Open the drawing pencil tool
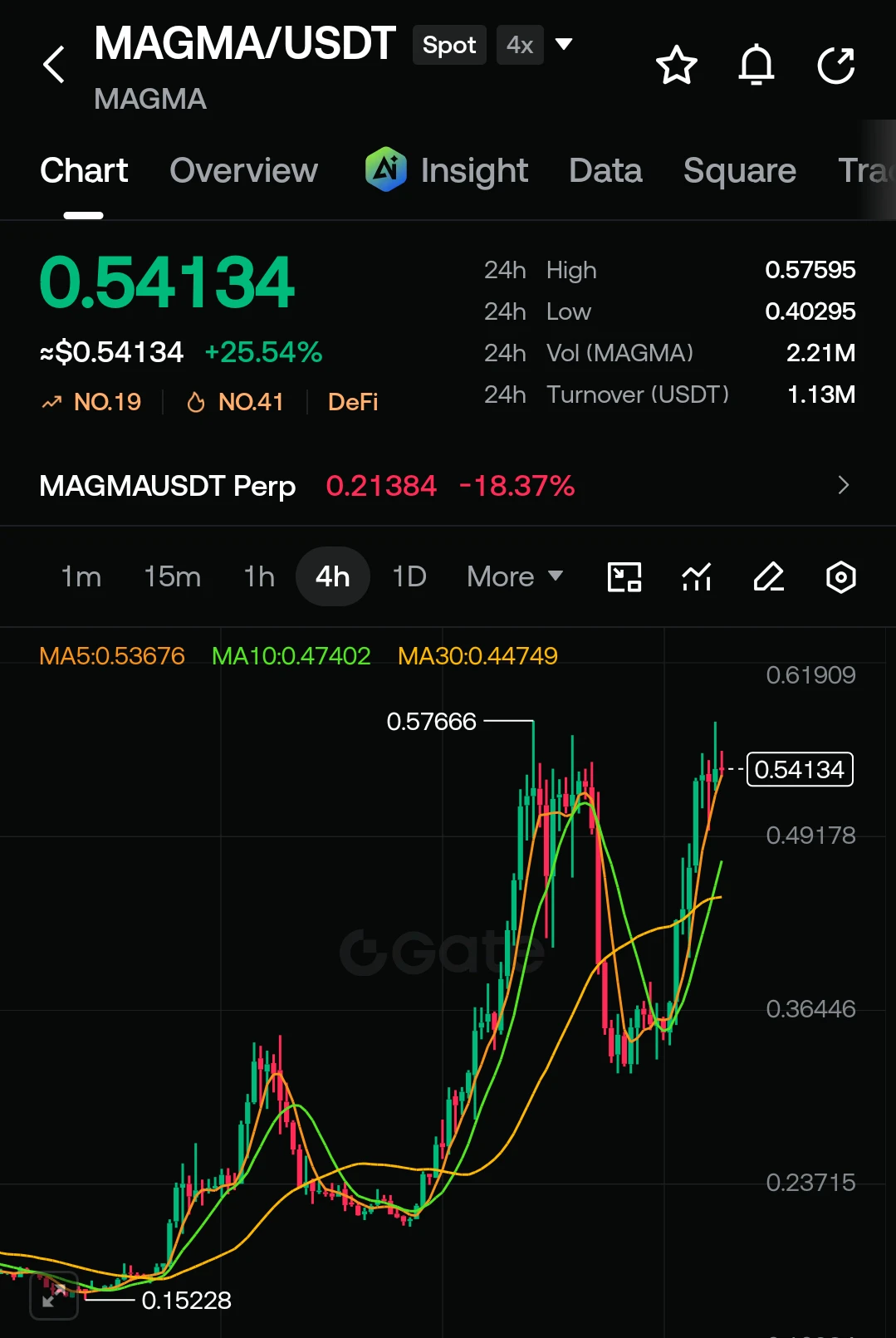The height and width of the screenshot is (1338, 896). (769, 576)
